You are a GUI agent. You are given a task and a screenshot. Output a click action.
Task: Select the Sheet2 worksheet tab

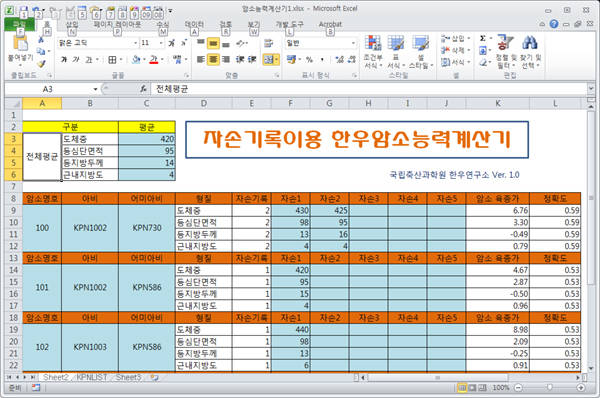[56, 377]
